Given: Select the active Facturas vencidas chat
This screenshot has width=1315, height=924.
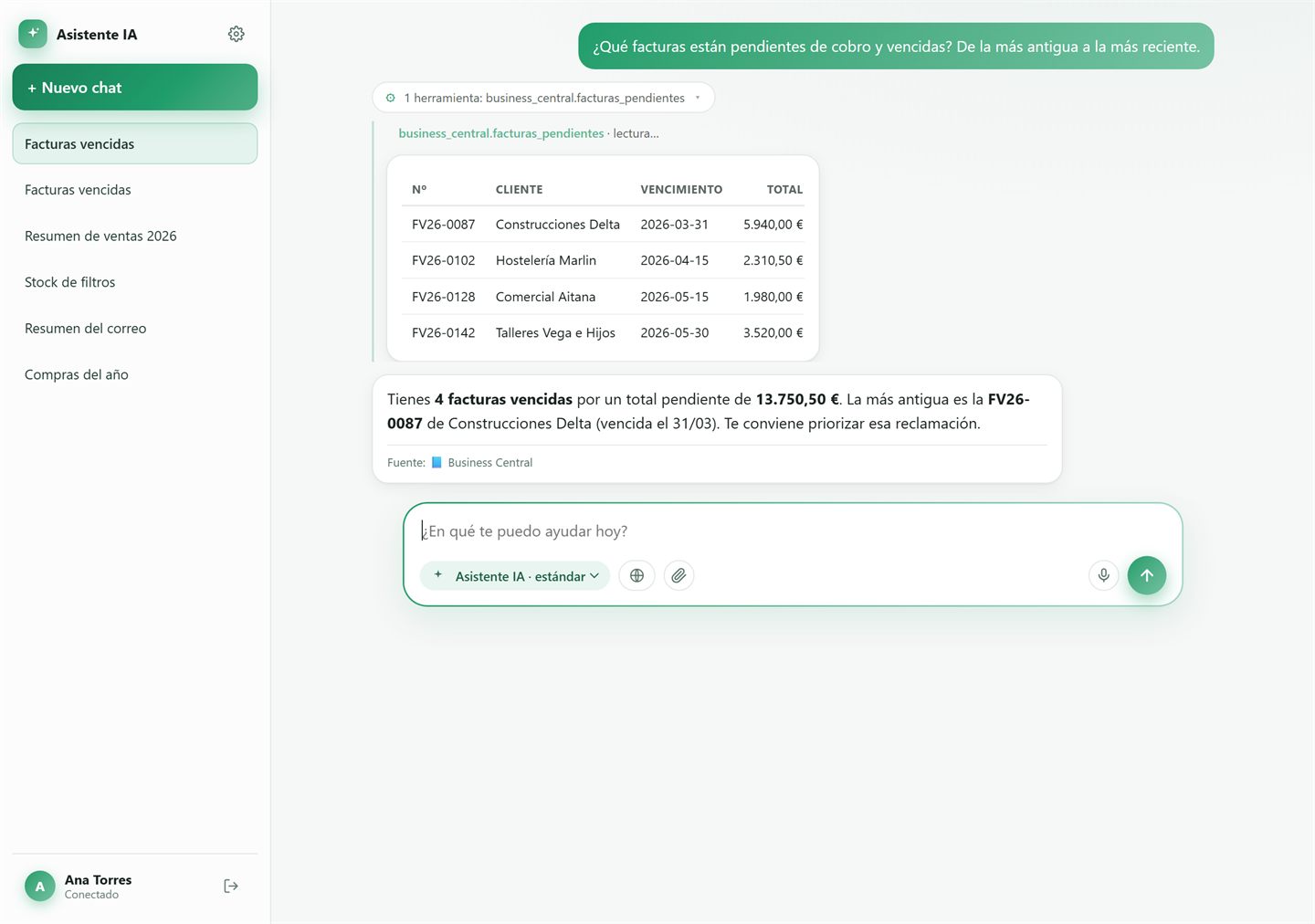Looking at the screenshot, I should click(x=135, y=144).
